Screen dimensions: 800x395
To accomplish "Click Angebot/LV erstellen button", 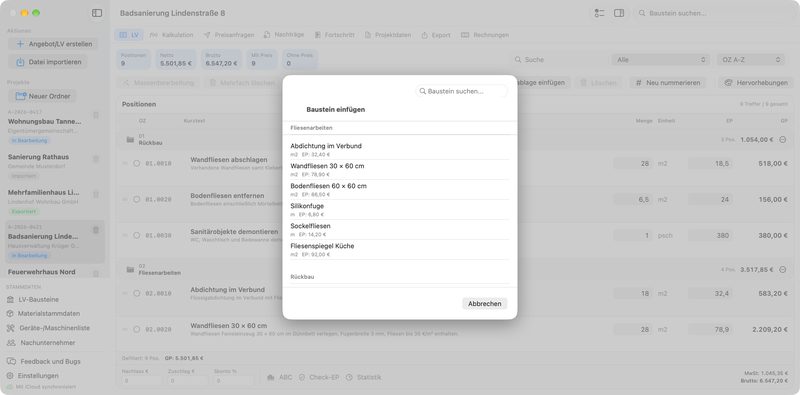I will pyautogui.click(x=53, y=44).
